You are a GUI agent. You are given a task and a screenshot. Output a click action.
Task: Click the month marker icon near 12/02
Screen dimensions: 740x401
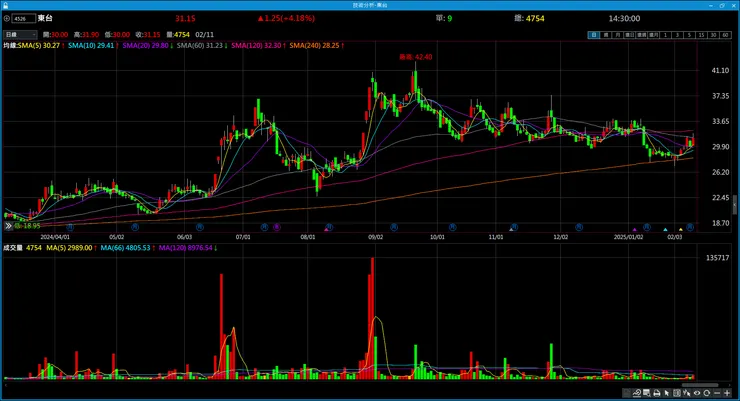(x=579, y=227)
